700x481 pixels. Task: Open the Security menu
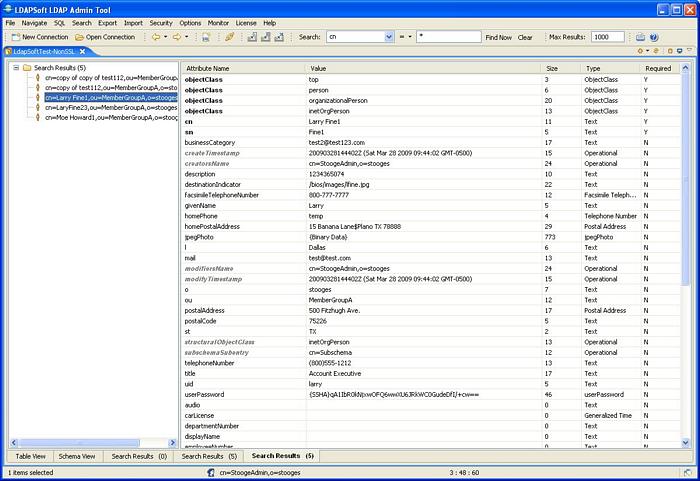click(161, 22)
